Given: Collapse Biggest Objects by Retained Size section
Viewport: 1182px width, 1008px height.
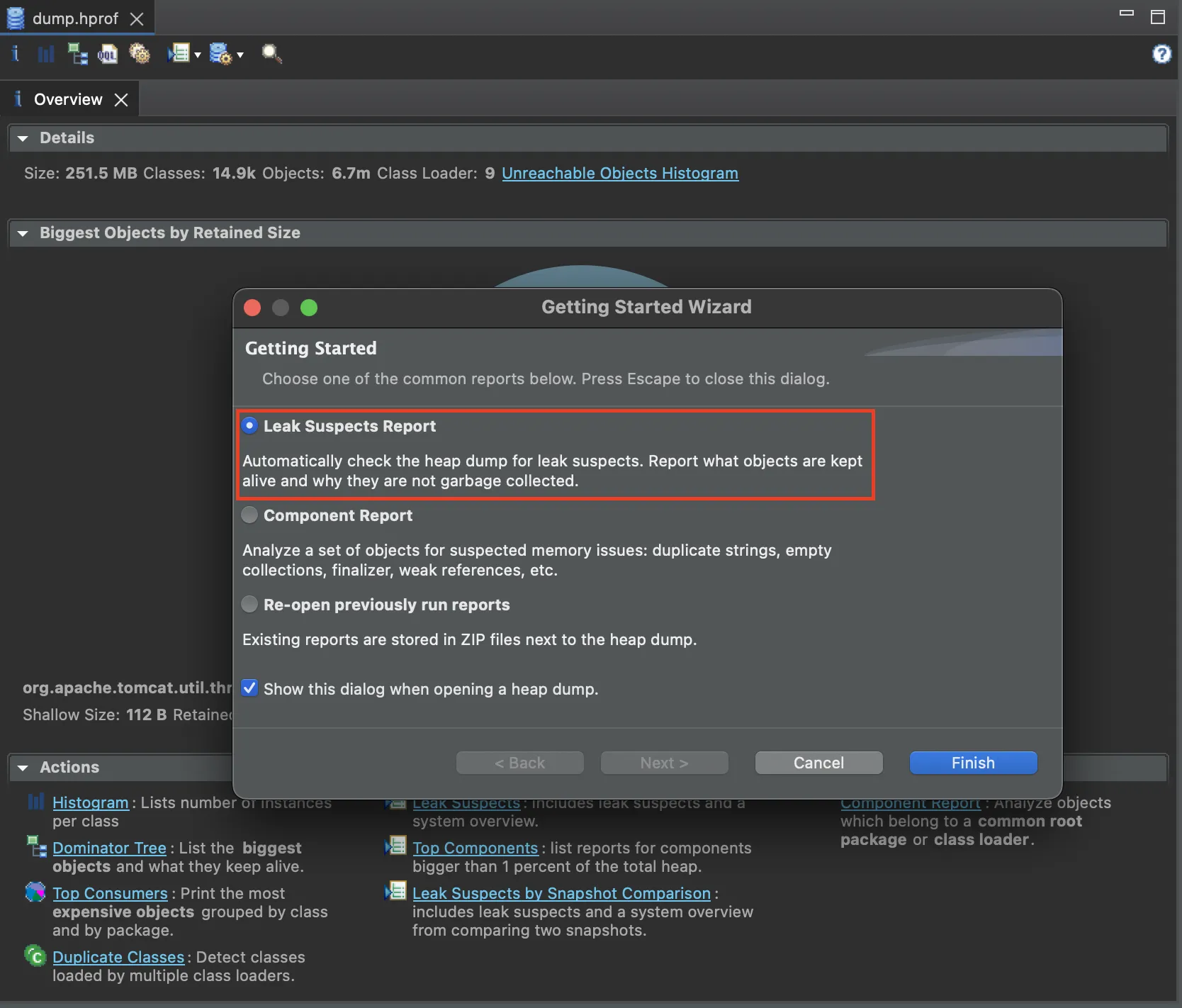Looking at the screenshot, I should pyautogui.click(x=23, y=233).
